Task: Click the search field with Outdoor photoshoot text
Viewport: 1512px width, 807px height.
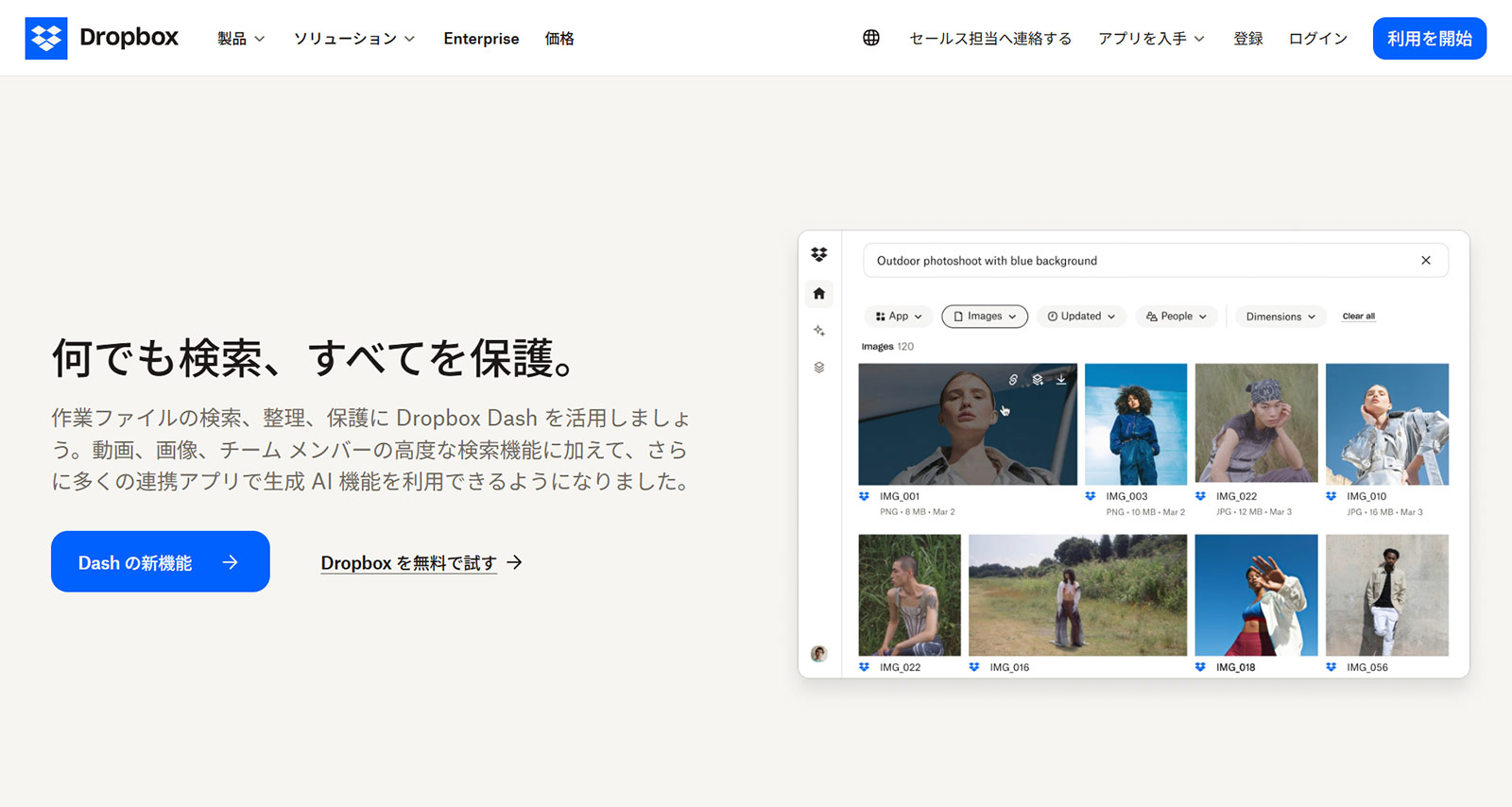Action: [1155, 261]
